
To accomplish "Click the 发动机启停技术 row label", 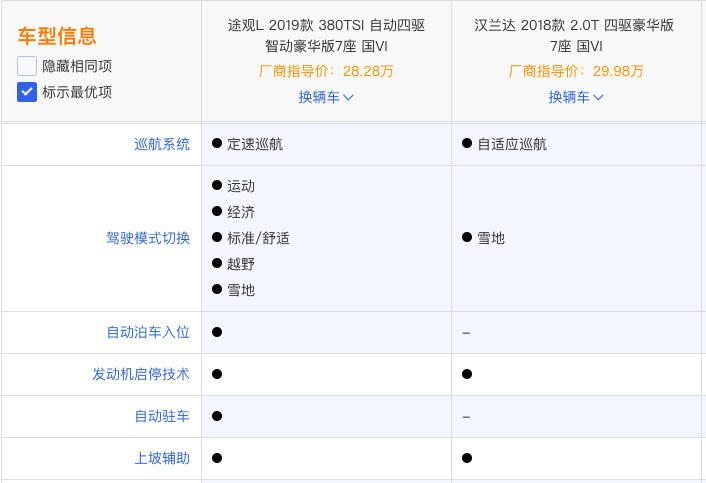I will pos(141,374).
